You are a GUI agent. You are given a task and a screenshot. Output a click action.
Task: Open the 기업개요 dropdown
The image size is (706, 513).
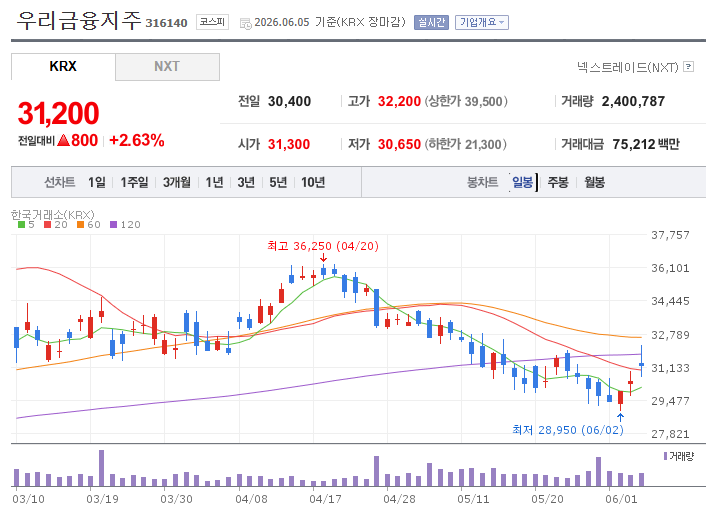pyautogui.click(x=482, y=22)
